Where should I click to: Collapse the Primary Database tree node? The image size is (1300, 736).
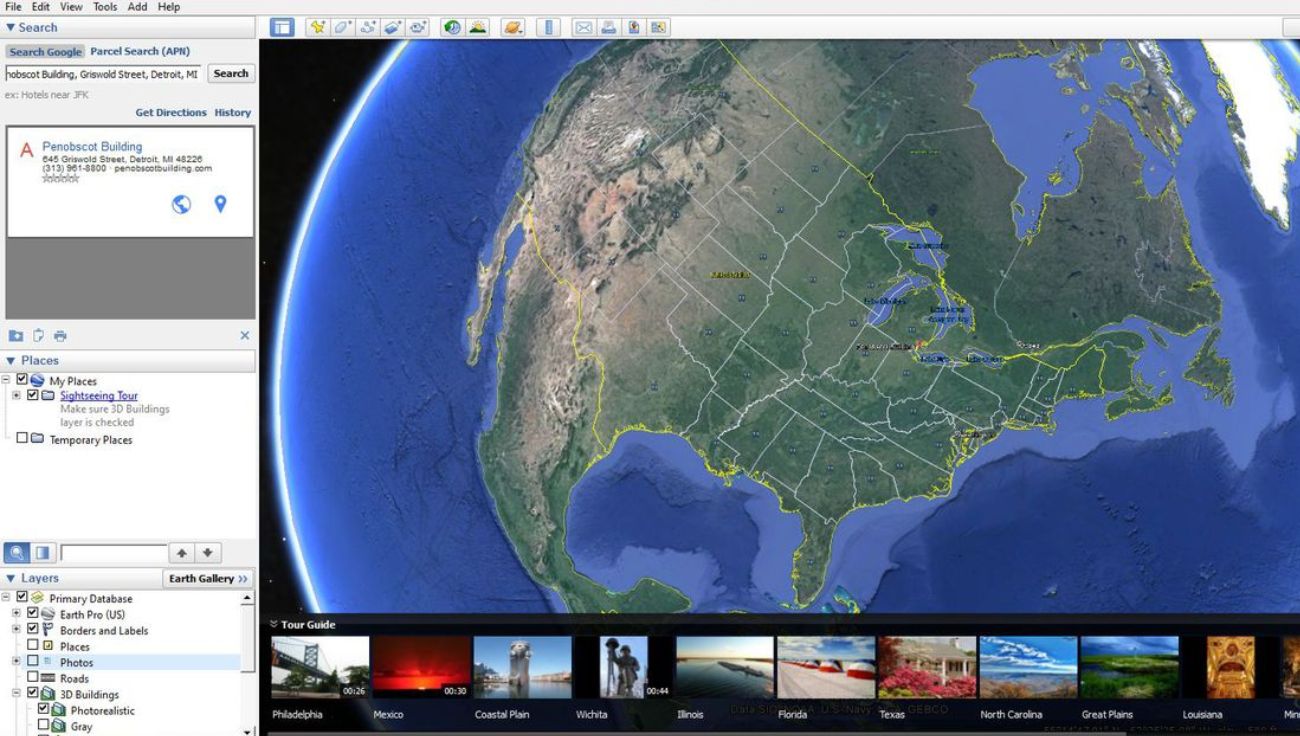(7, 598)
